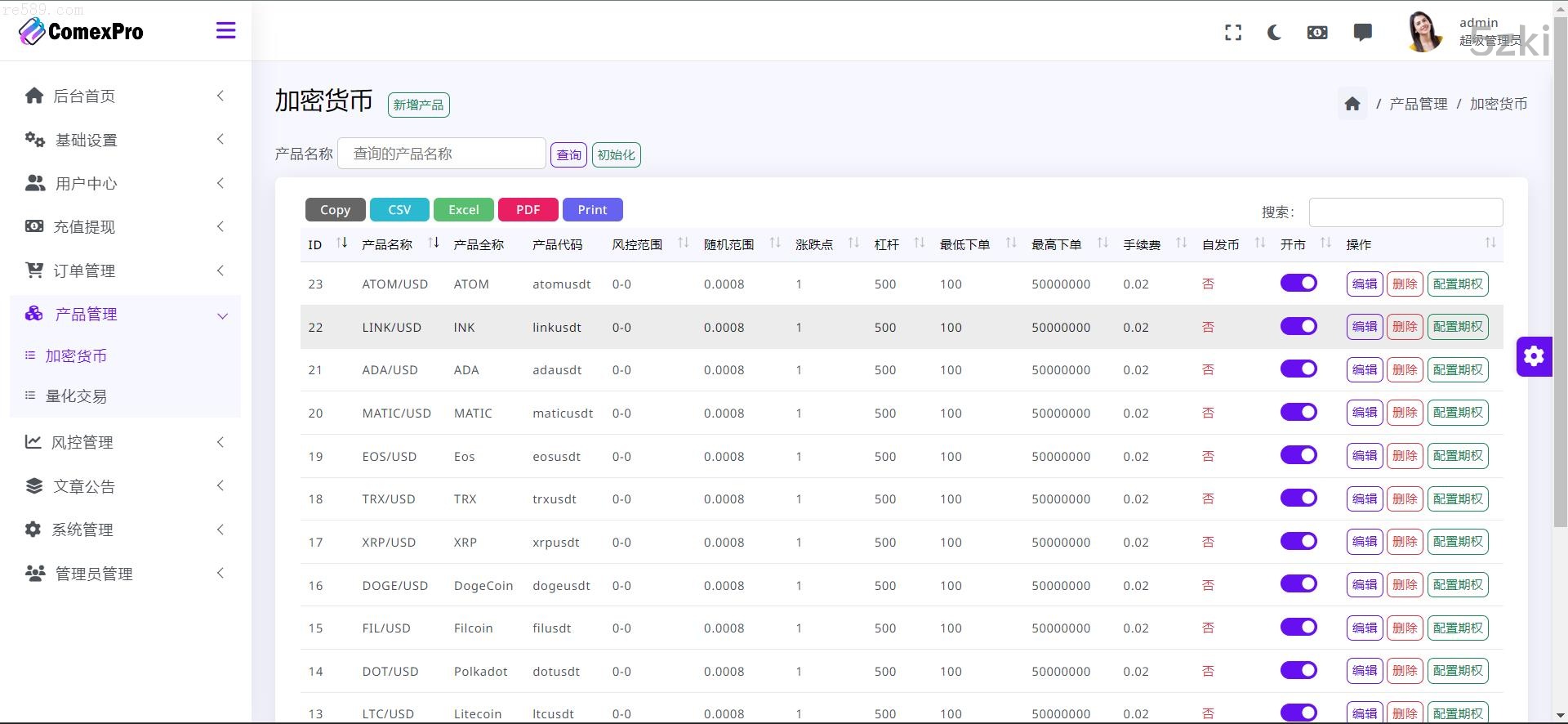Screen dimensions: 1568x724
Task: Export the table as Excel
Action: click(463, 210)
